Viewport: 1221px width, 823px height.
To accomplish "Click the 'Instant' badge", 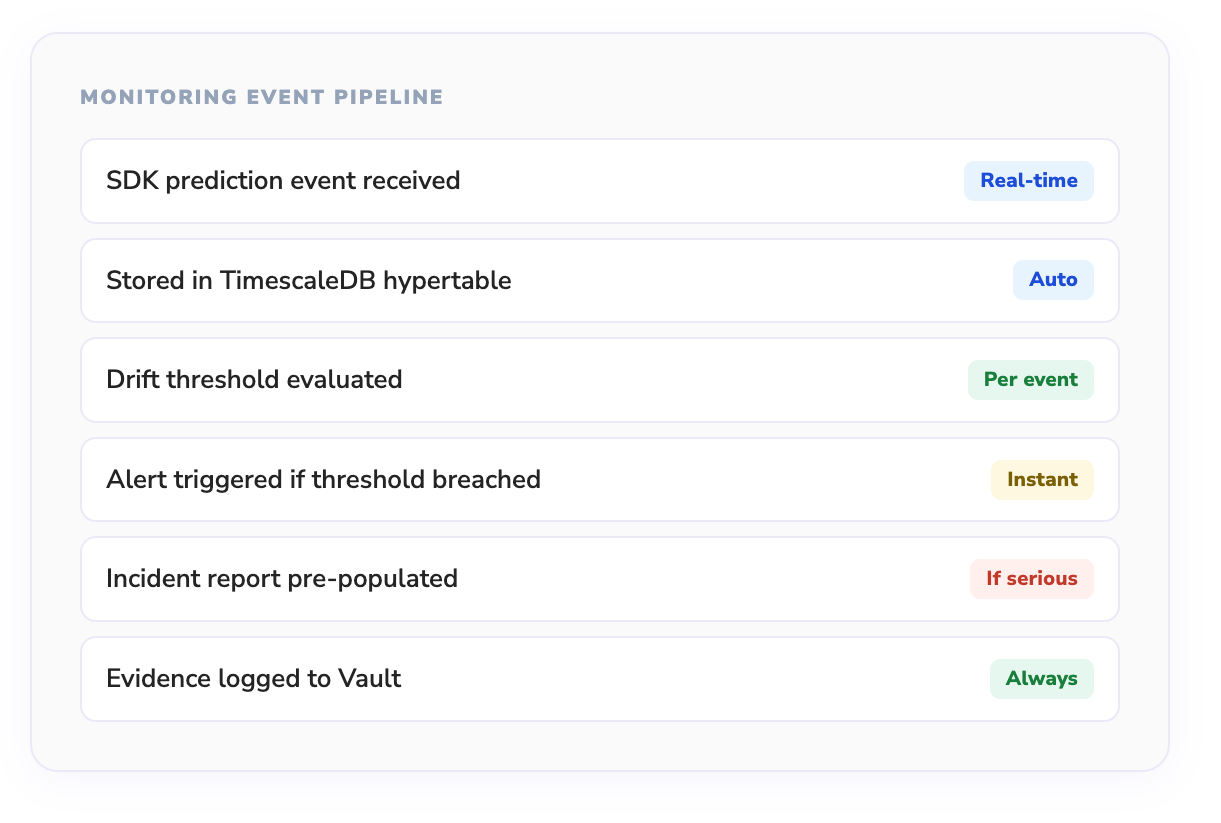I will [x=1042, y=479].
